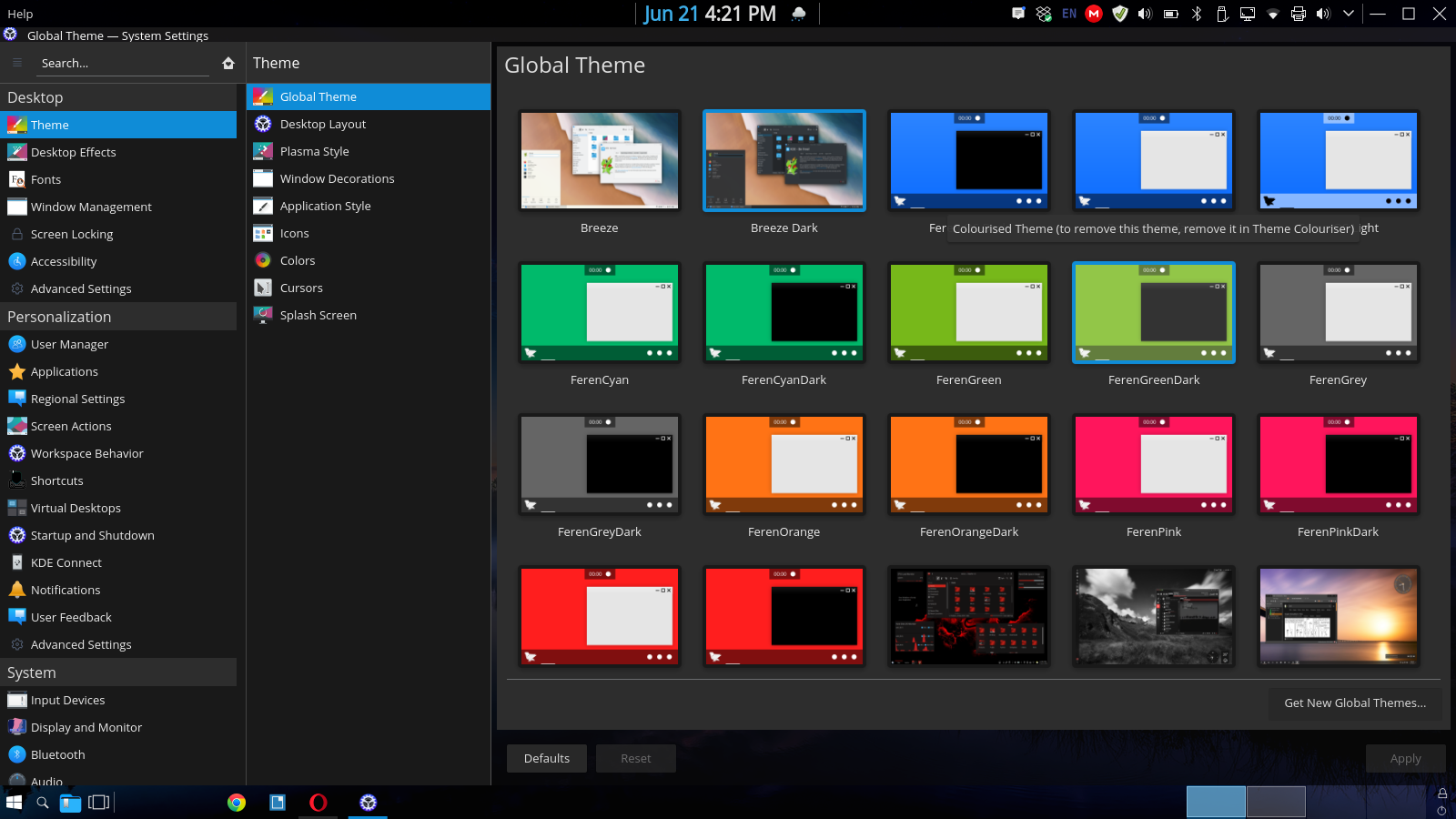Open Desktop Effects settings
The image size is (1456, 819).
[x=118, y=152]
